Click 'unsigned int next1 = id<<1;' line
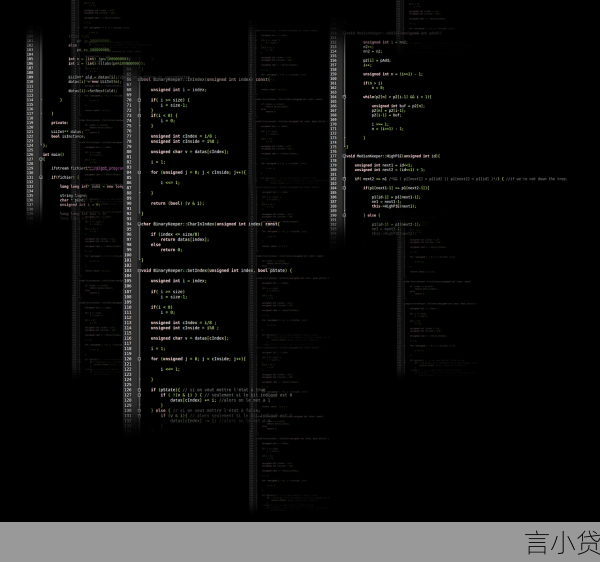Screen dimensions: 600x562 point(384,165)
